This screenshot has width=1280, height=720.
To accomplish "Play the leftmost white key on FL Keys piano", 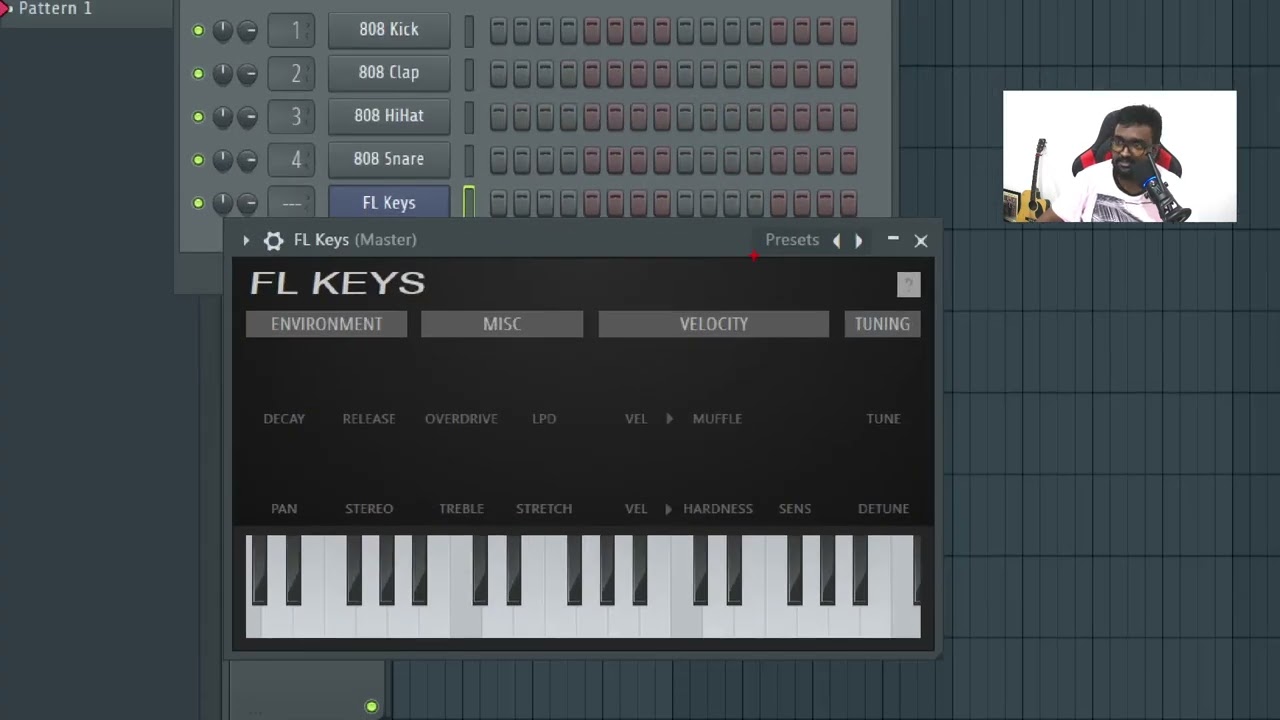I will coord(253,620).
